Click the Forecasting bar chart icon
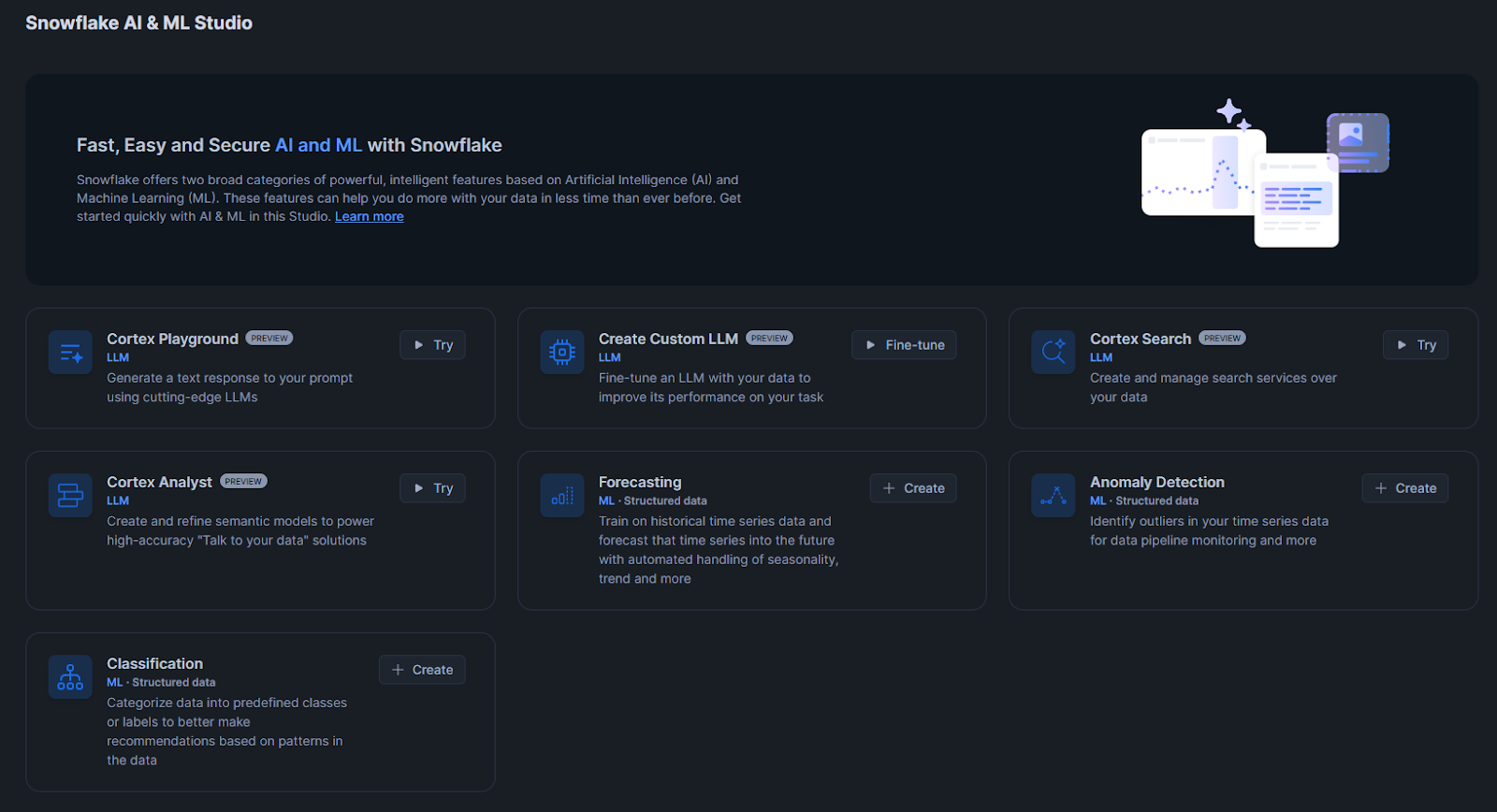The image size is (1497, 812). tap(562, 496)
